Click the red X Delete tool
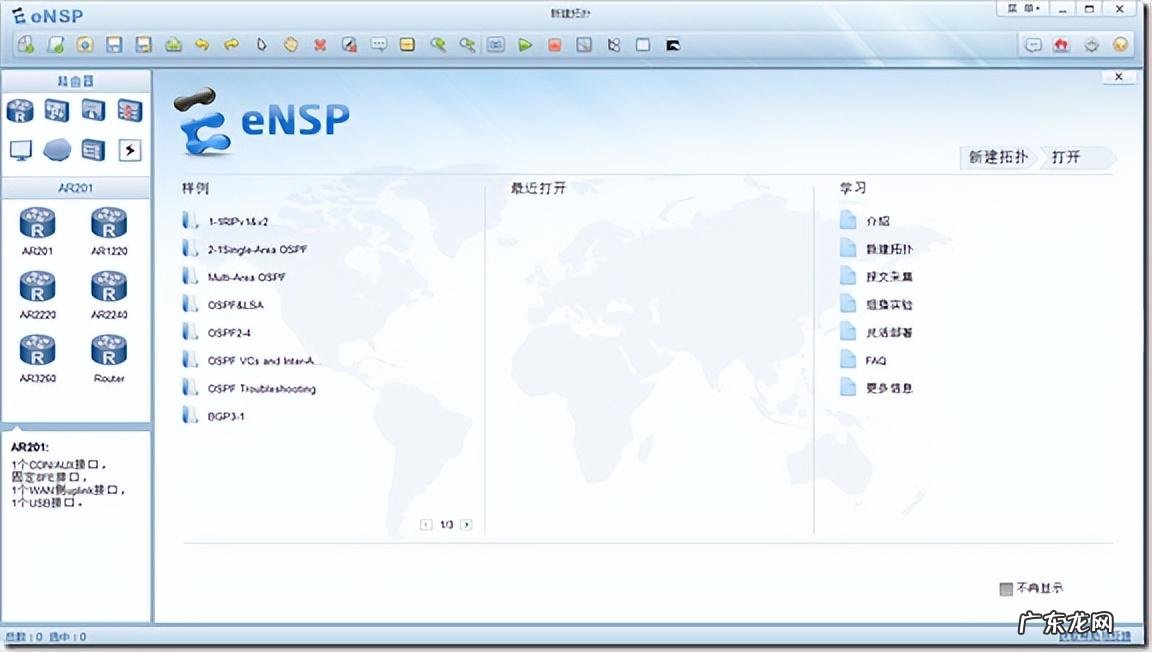The image size is (1152, 652). point(320,45)
